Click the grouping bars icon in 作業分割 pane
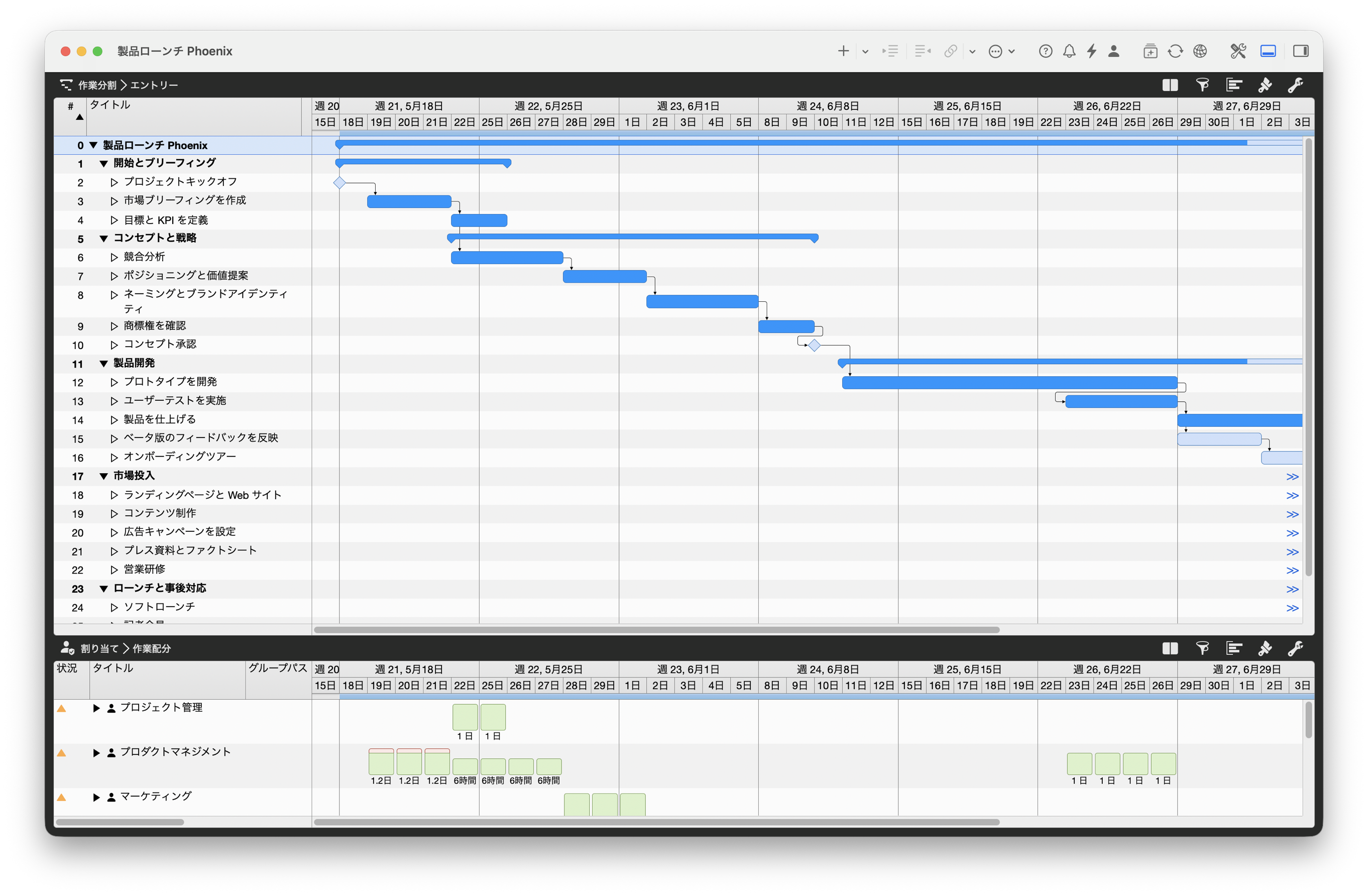The image size is (1368, 896). pos(1233,85)
